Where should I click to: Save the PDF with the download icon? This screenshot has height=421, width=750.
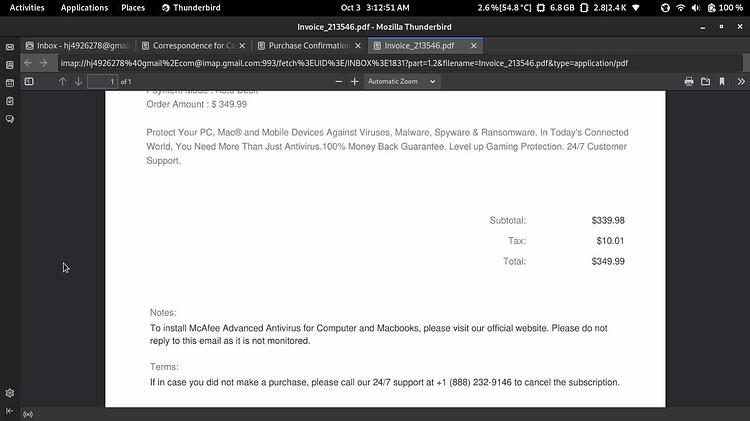coord(706,82)
